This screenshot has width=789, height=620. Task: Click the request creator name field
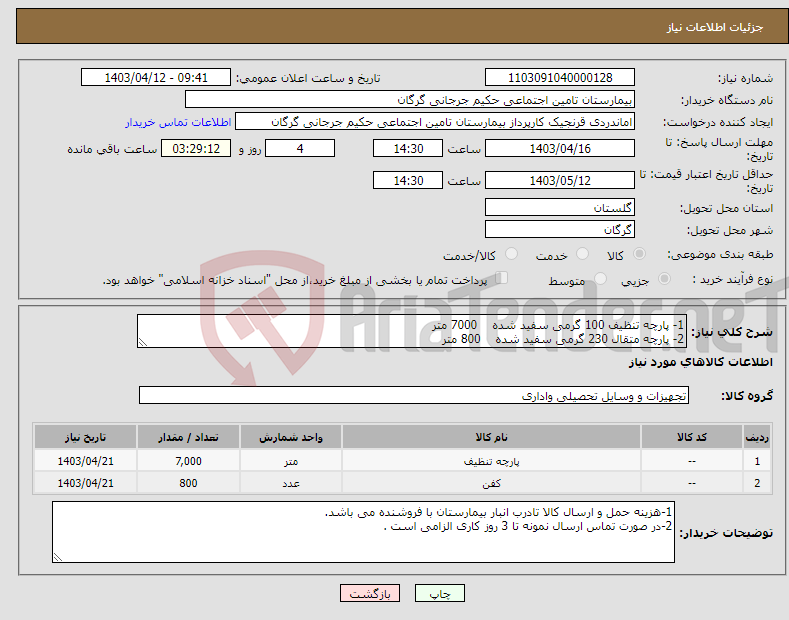pyautogui.click(x=435, y=122)
